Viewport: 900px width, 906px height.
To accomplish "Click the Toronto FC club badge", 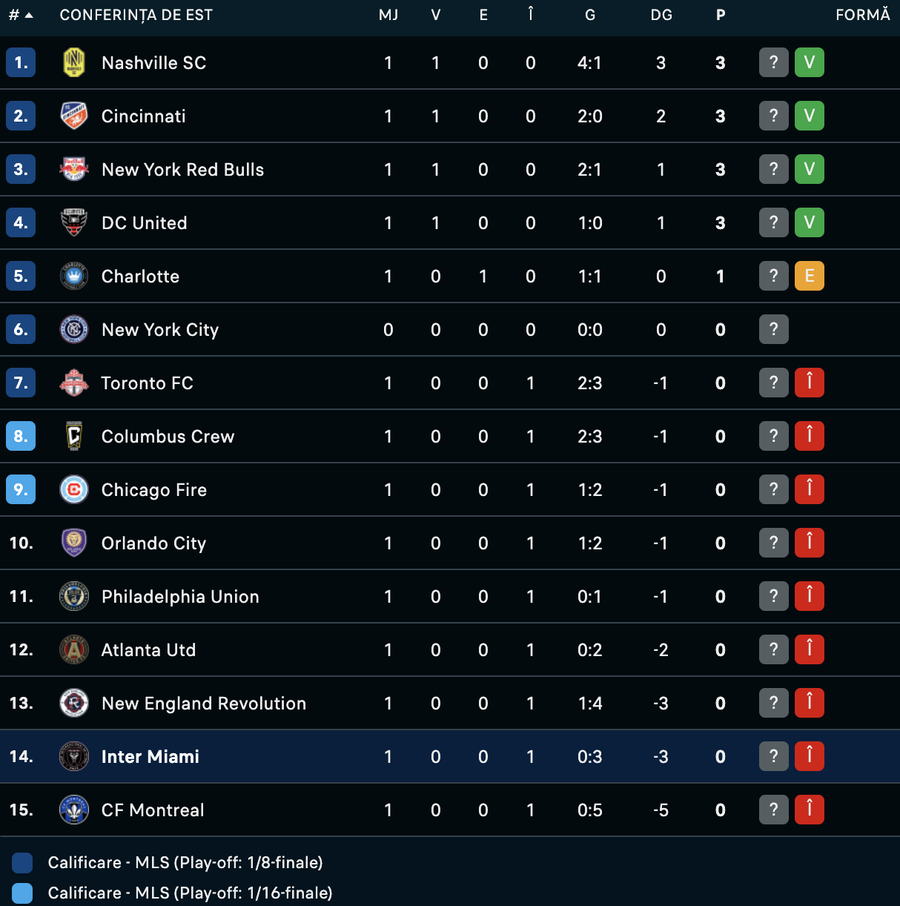I will point(74,383).
